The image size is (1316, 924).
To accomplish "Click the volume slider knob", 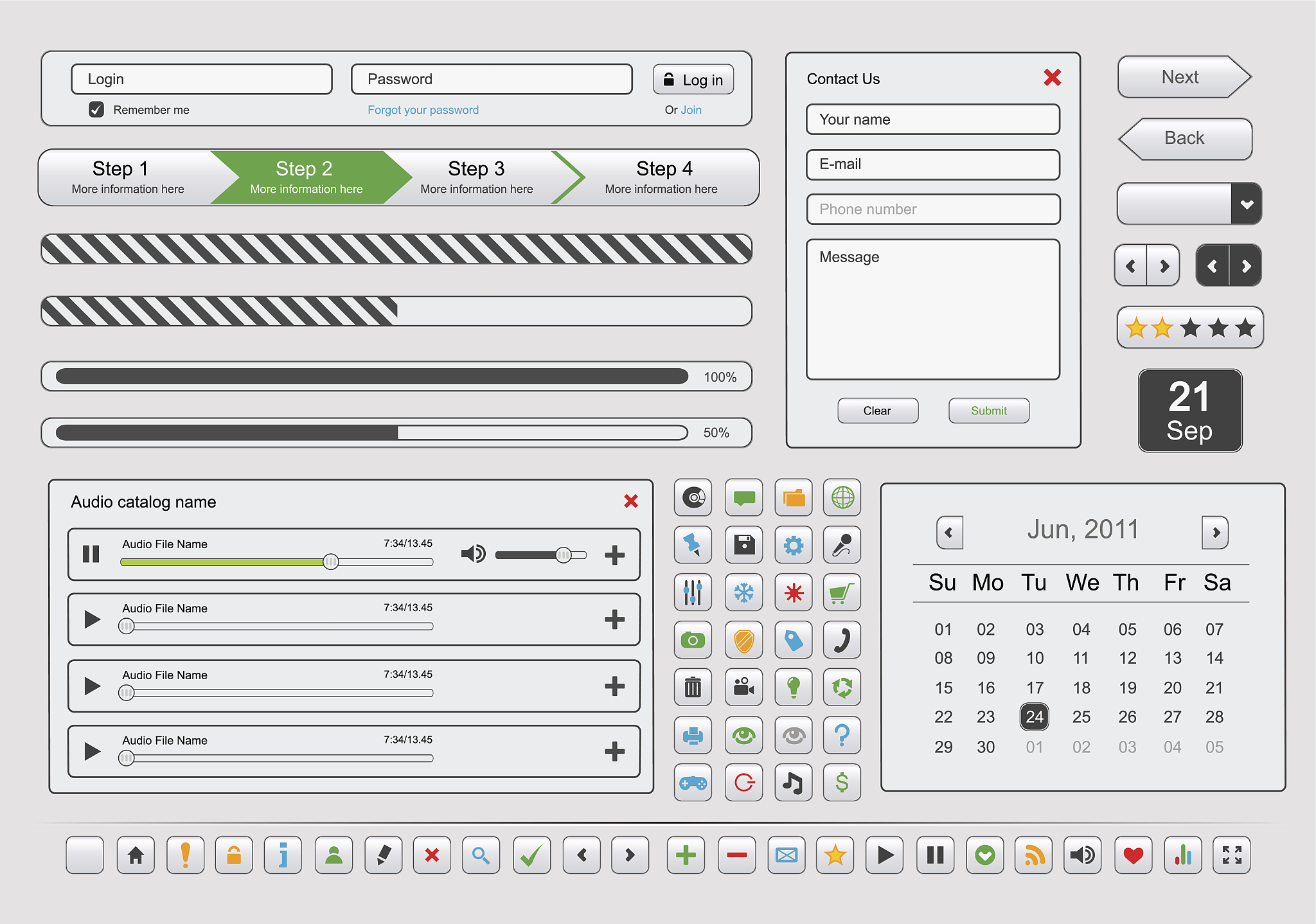I will click(x=563, y=555).
